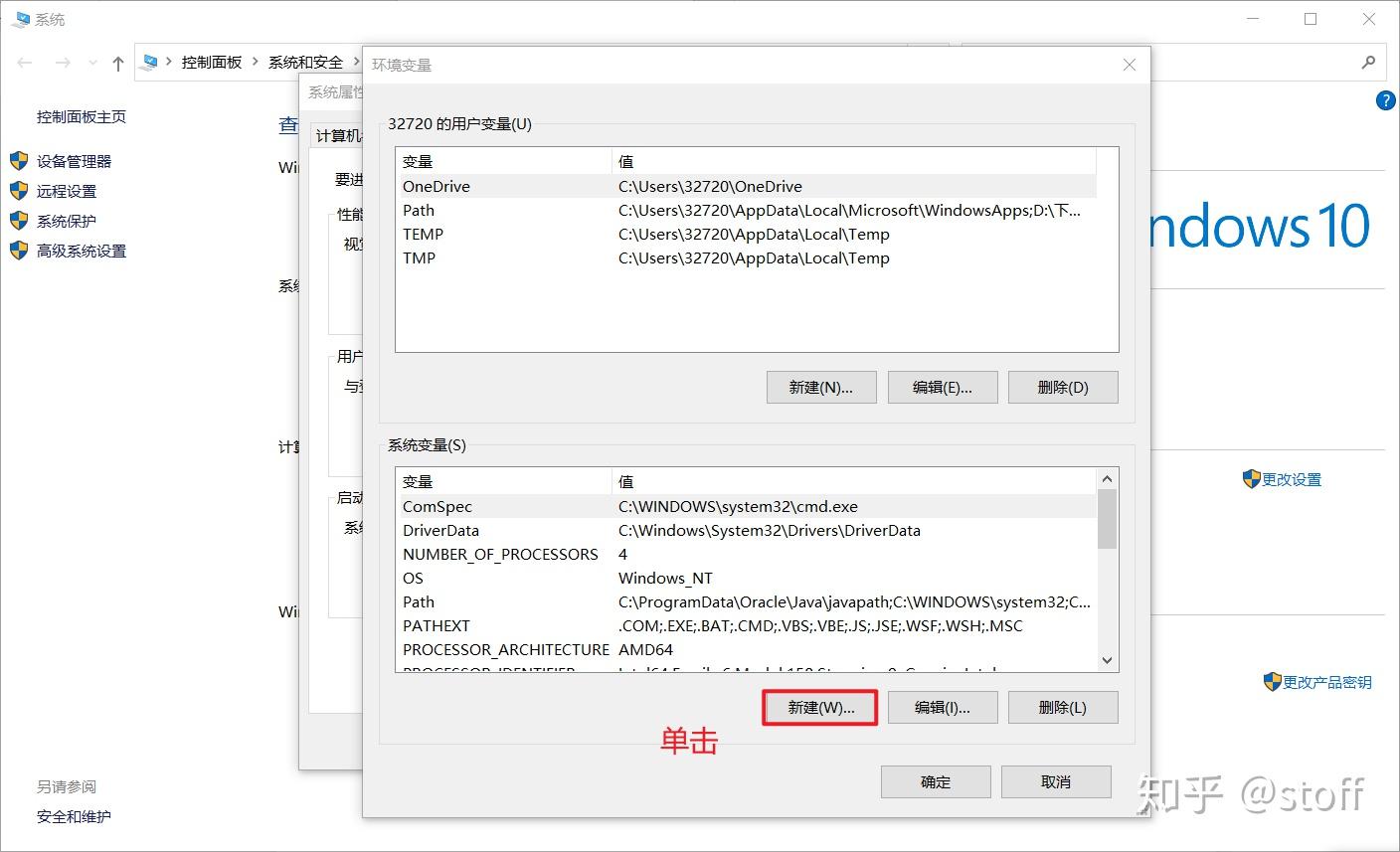The image size is (1400, 852).
Task: Click the Device Manager (设备管理器) shield icon
Action: click(19, 161)
